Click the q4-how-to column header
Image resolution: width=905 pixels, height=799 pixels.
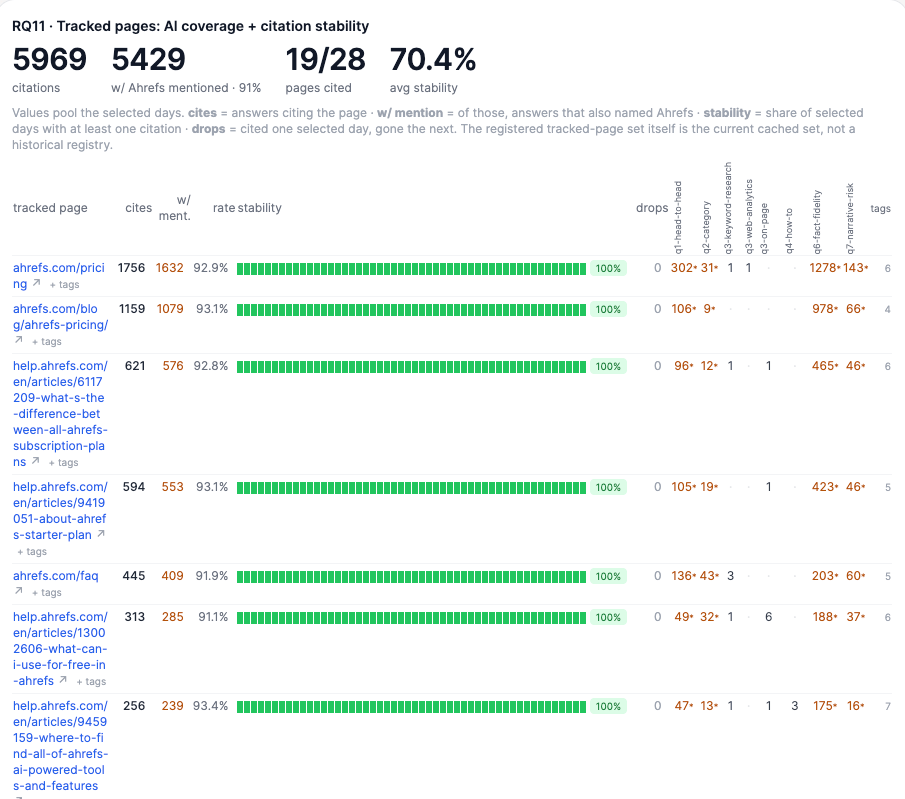(789, 231)
